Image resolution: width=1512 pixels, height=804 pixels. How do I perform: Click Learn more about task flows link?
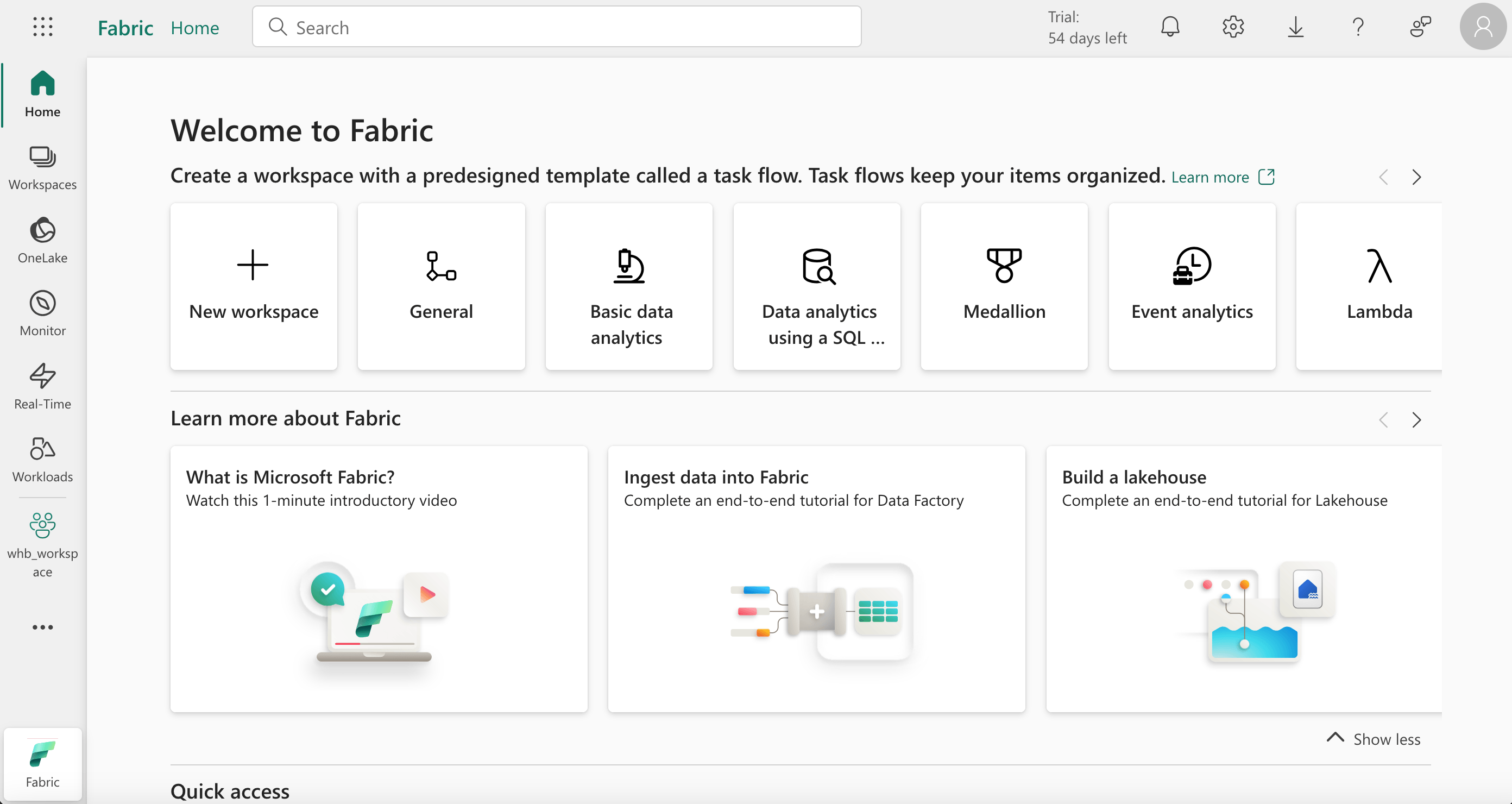1222,178
